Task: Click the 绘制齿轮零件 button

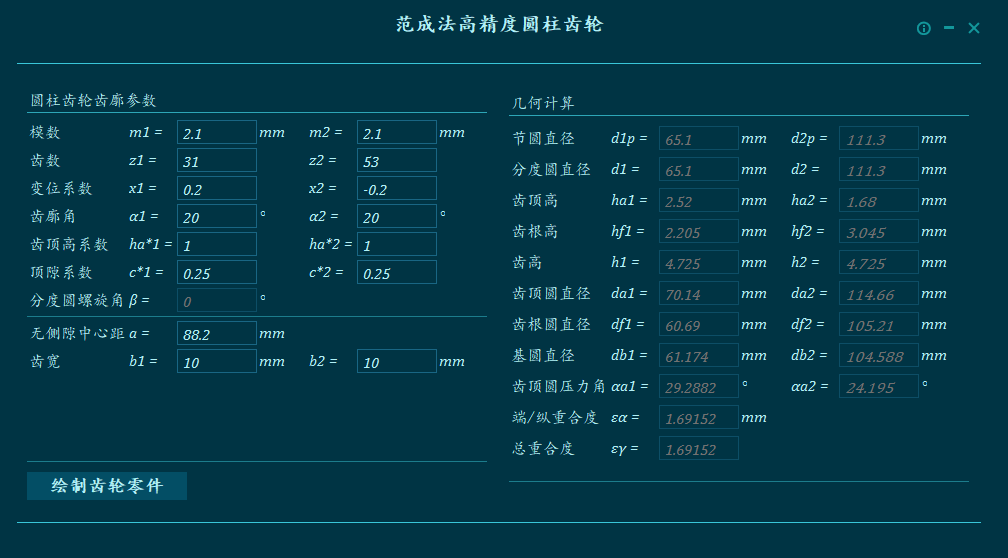Action: point(107,486)
